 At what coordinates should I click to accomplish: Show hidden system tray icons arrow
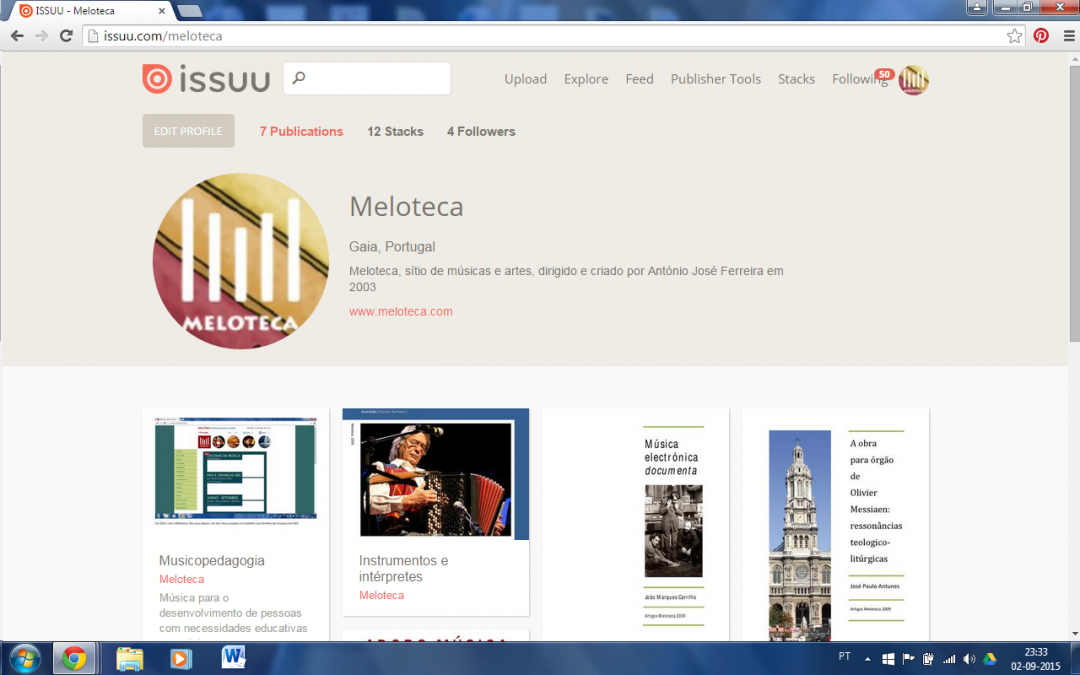pos(867,659)
